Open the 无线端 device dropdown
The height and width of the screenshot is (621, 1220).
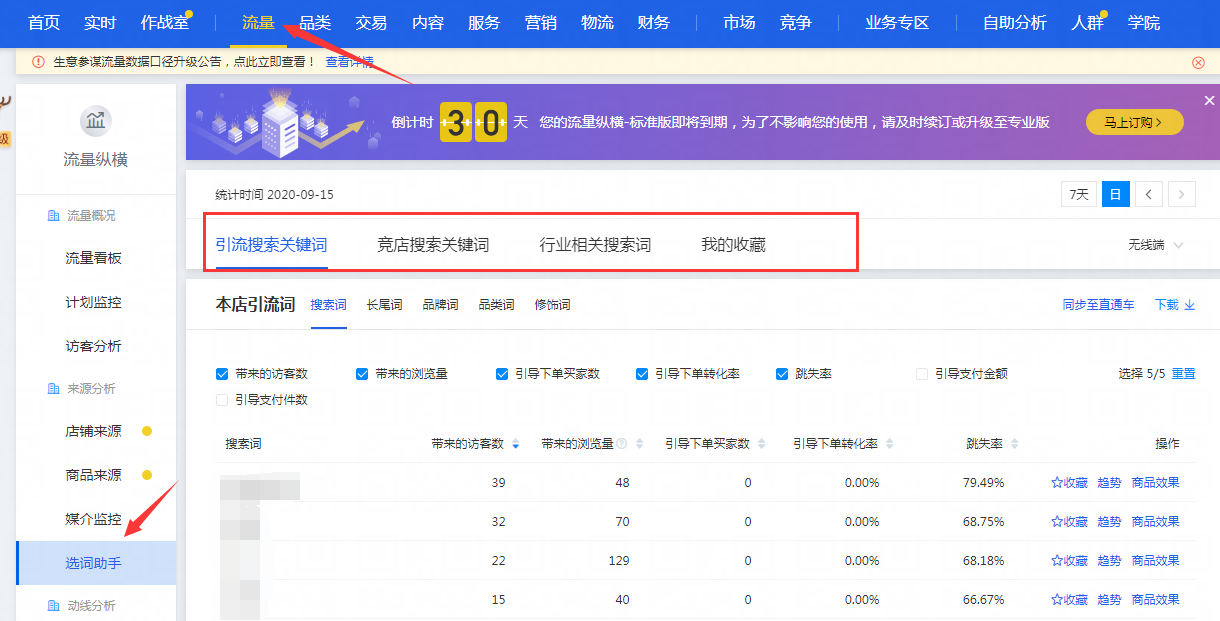[x=1155, y=245]
